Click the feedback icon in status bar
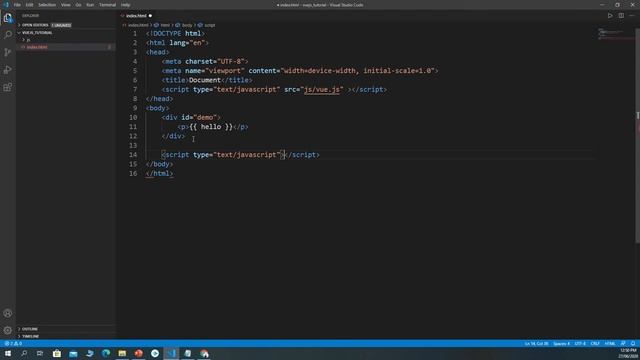This screenshot has width=640, height=360. (x=623, y=344)
